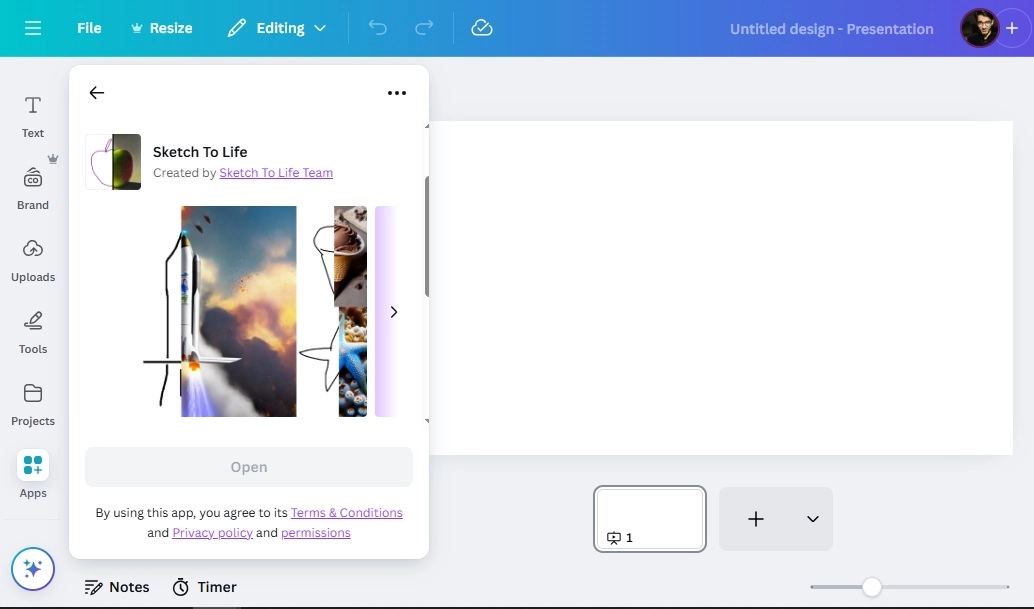Open the File menu

[x=89, y=28]
